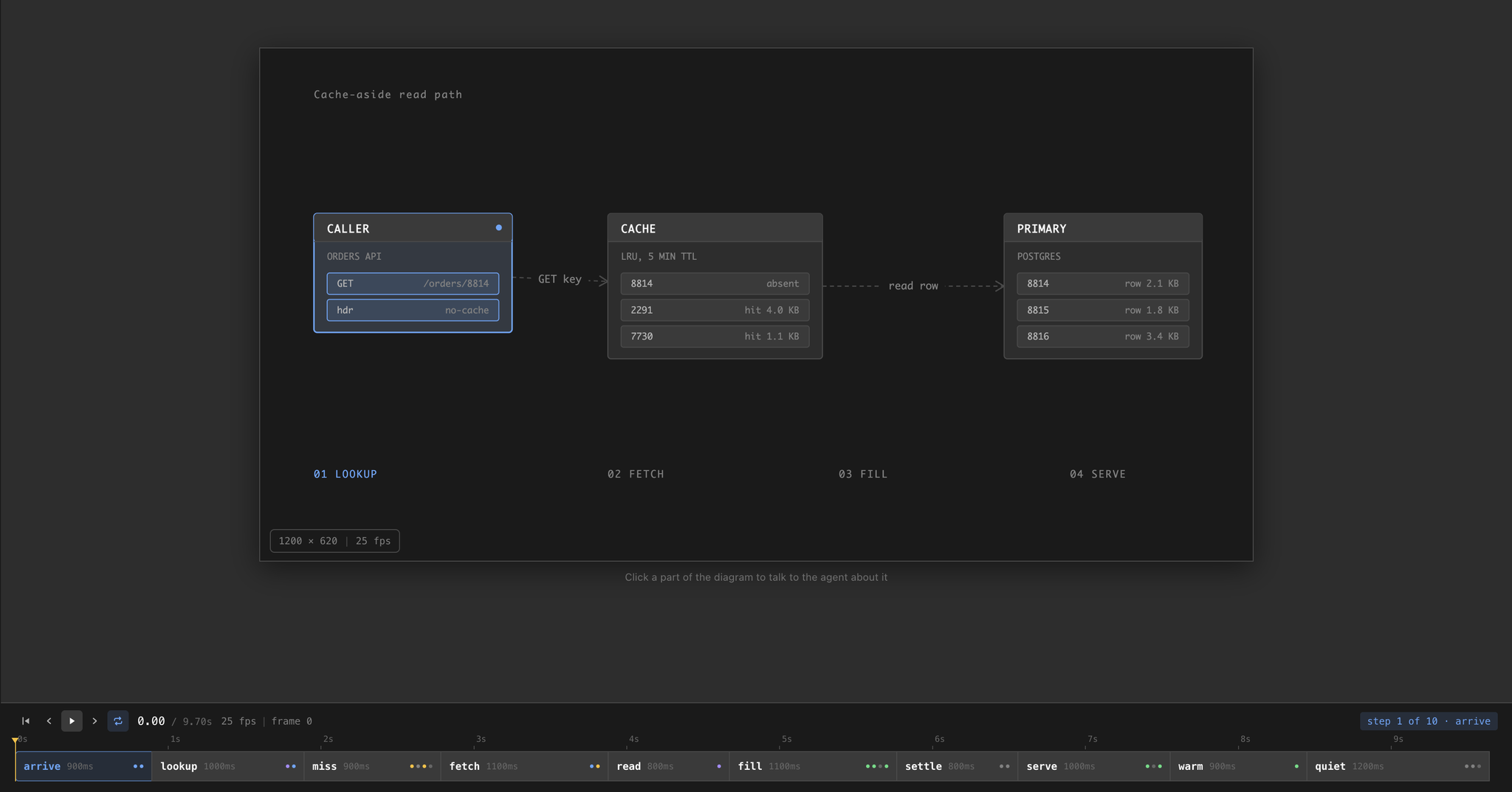Viewport: 1512px width, 792px height.
Task: Jump to the start of the animation
Action: point(26,721)
